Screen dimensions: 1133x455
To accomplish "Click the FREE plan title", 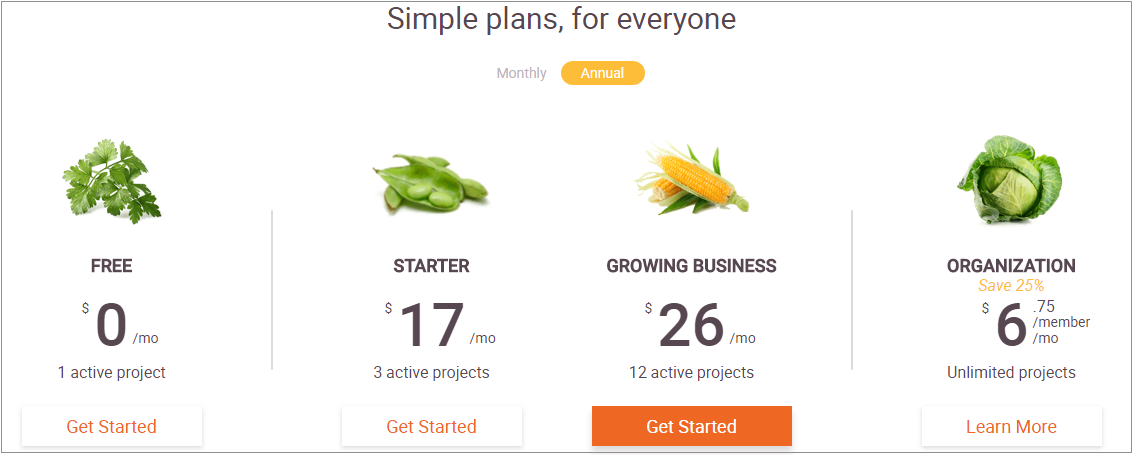I will pyautogui.click(x=112, y=266).
